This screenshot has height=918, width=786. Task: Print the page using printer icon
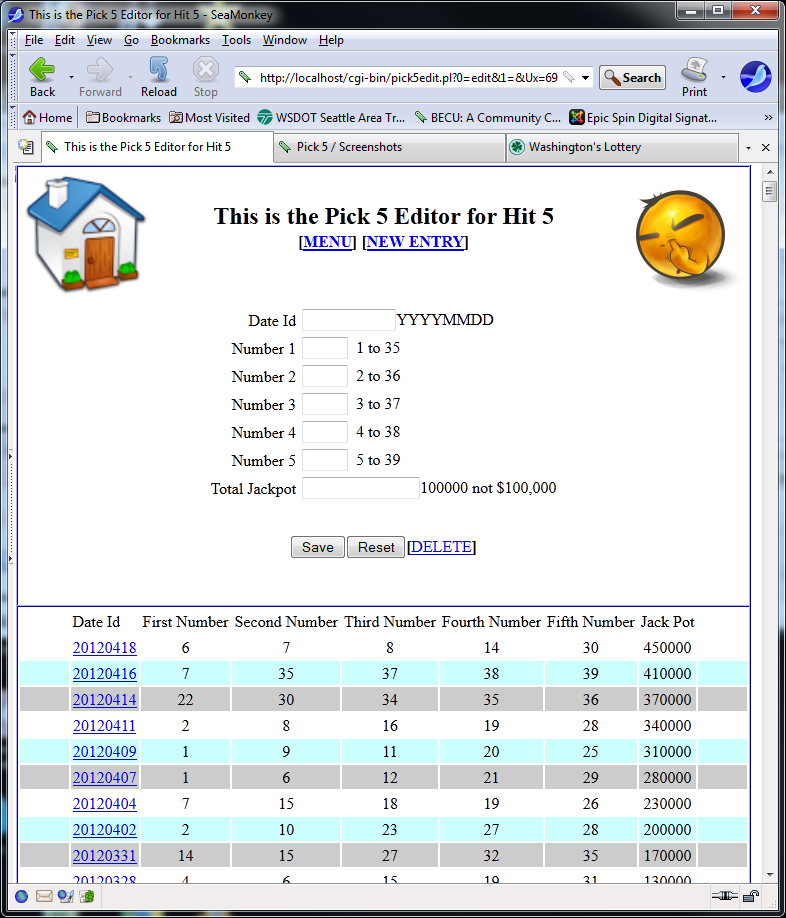[695, 77]
